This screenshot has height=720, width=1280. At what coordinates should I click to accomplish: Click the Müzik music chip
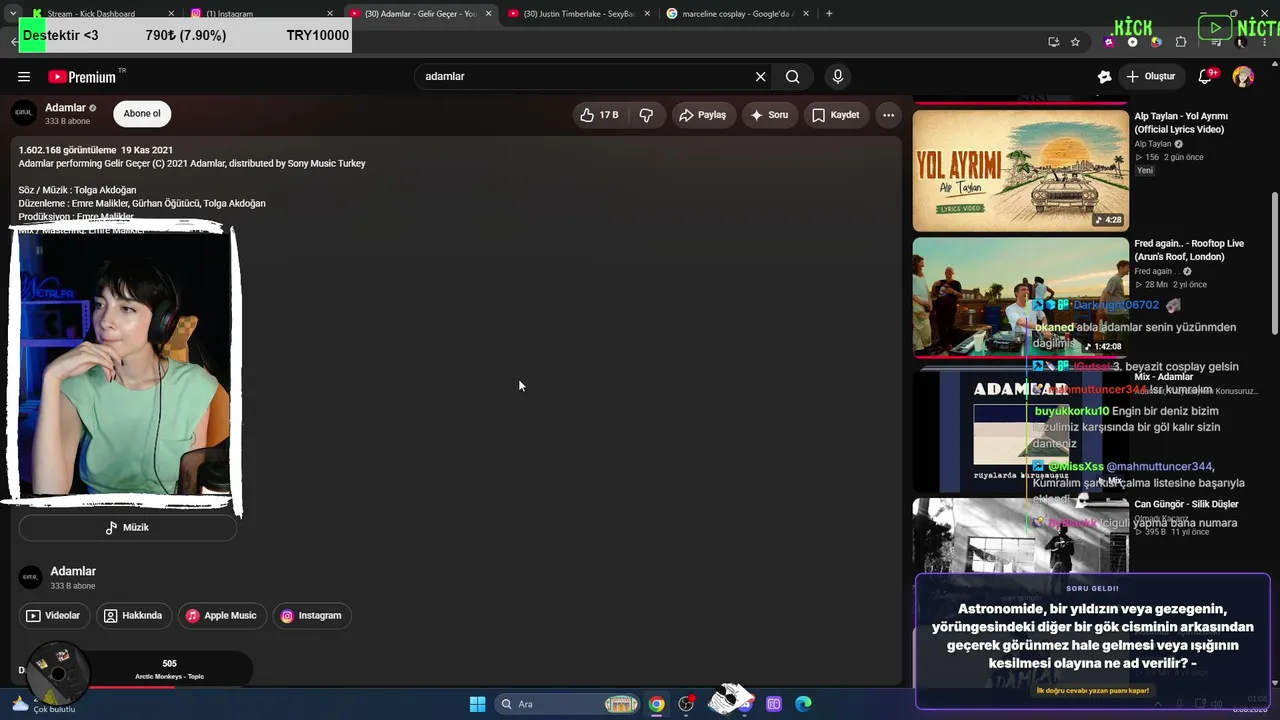[x=128, y=528]
